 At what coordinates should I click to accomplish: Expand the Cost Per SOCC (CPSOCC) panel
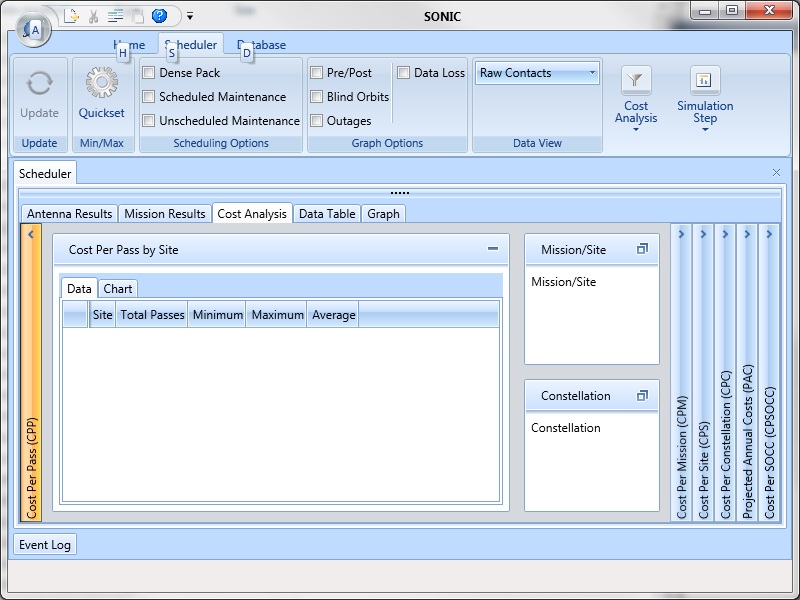click(769, 373)
